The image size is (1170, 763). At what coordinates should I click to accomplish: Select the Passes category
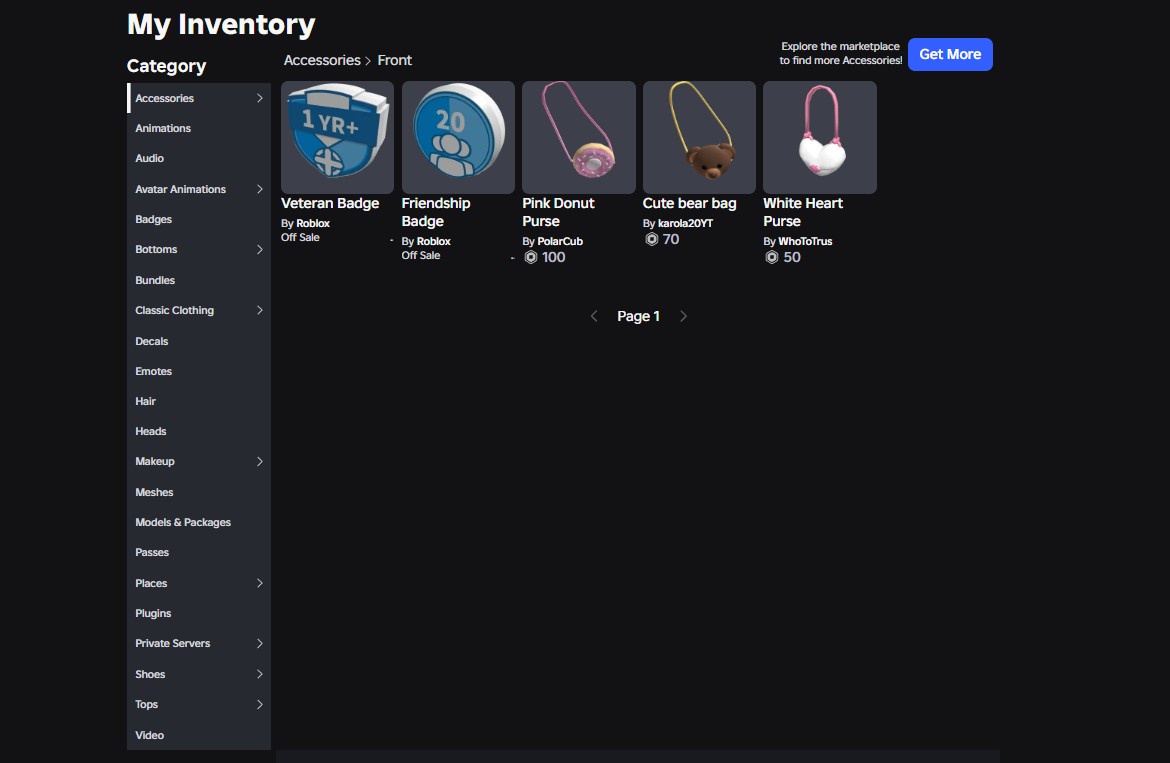click(x=198, y=553)
